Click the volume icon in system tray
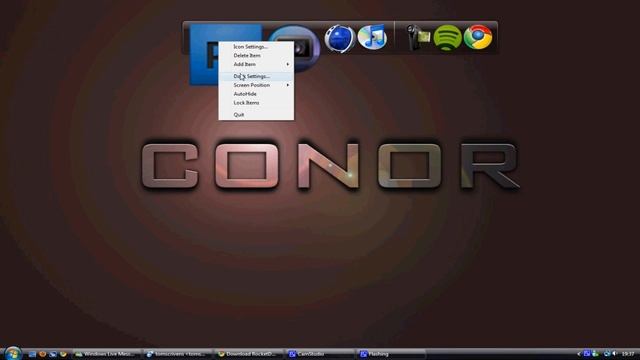The image size is (640, 360). tap(615, 354)
